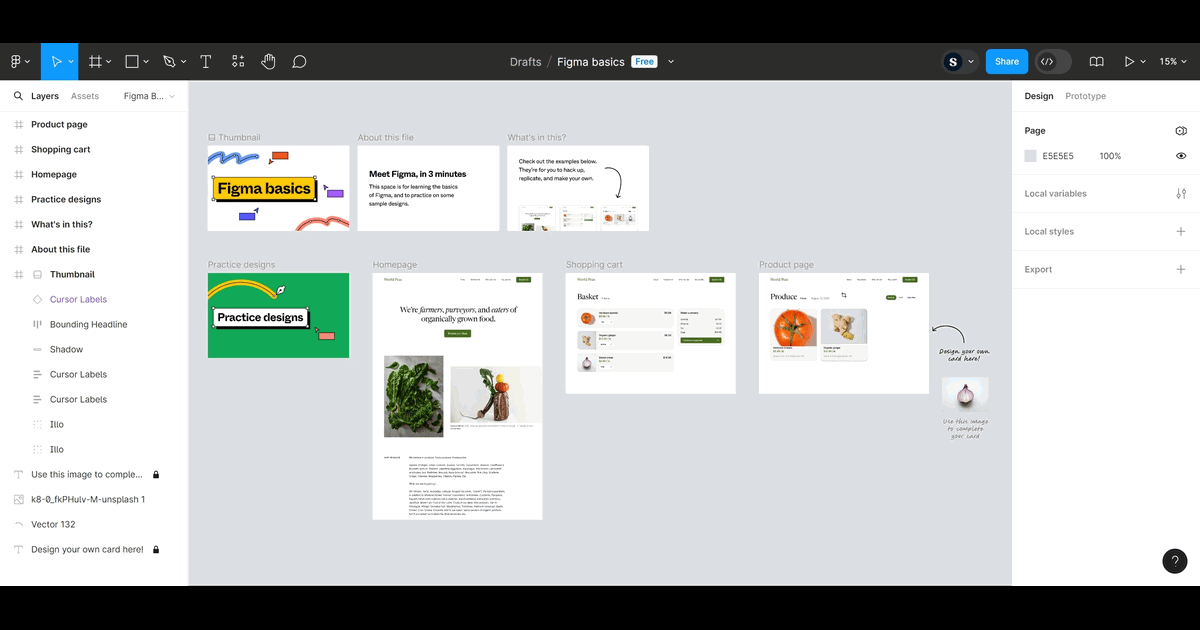This screenshot has width=1200, height=630.
Task: Toggle Dev Mode code switch
Action: [x=1053, y=61]
